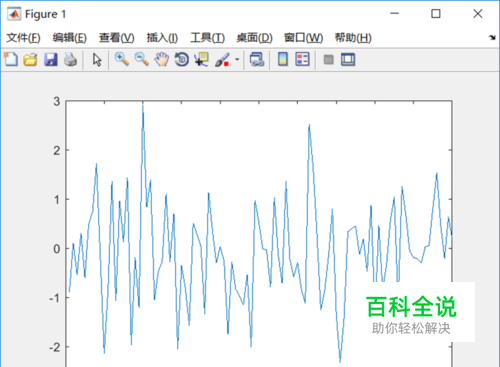Click the y-axis label 3
Screen dimensions: 500x367
[57, 101]
